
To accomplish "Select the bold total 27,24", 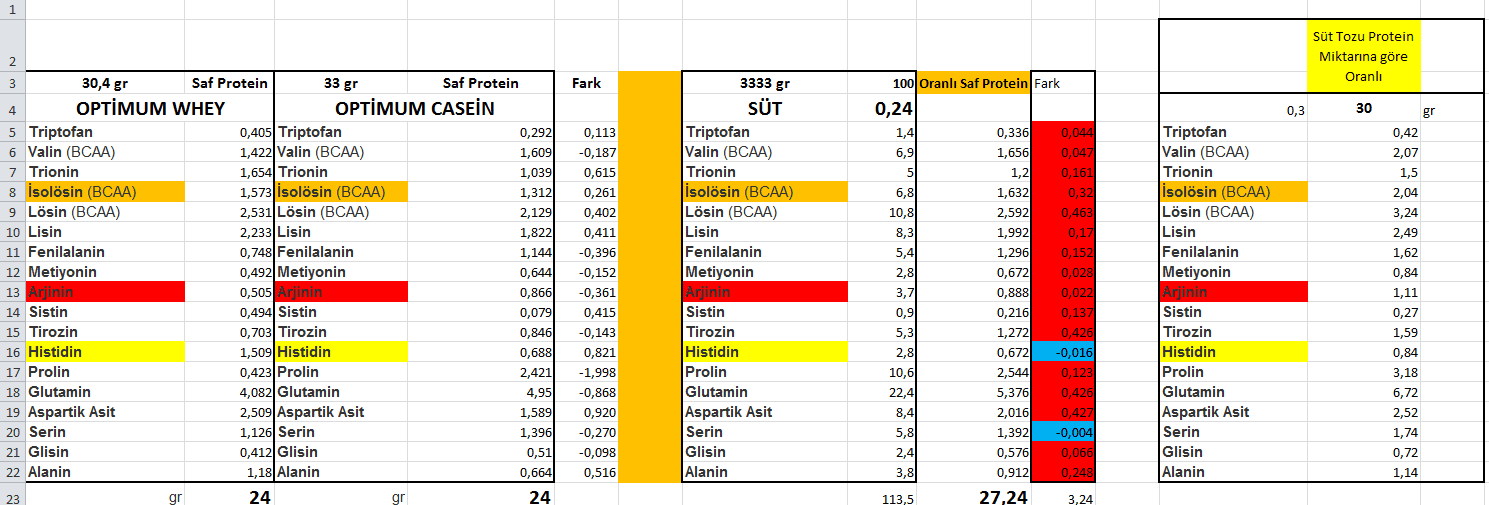I will (973, 495).
